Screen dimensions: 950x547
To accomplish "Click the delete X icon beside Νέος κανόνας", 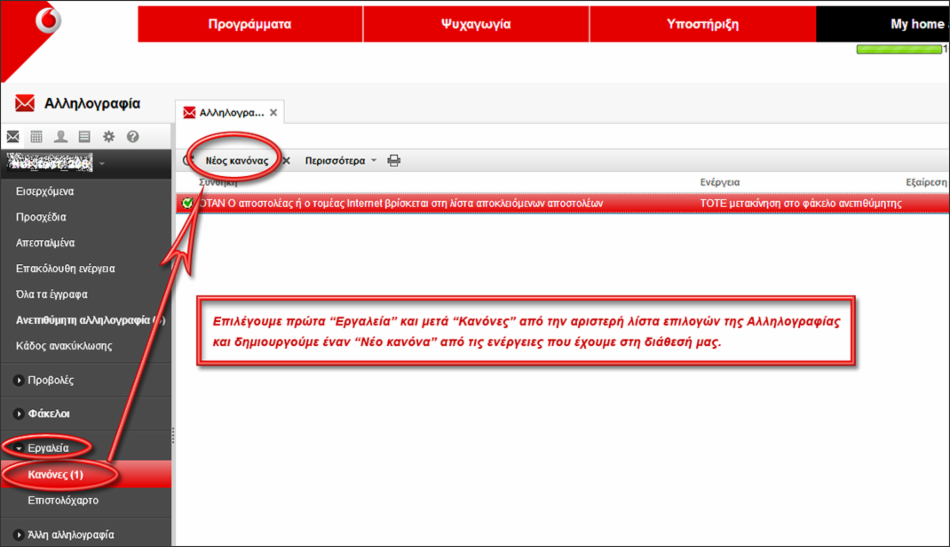I will (x=287, y=161).
